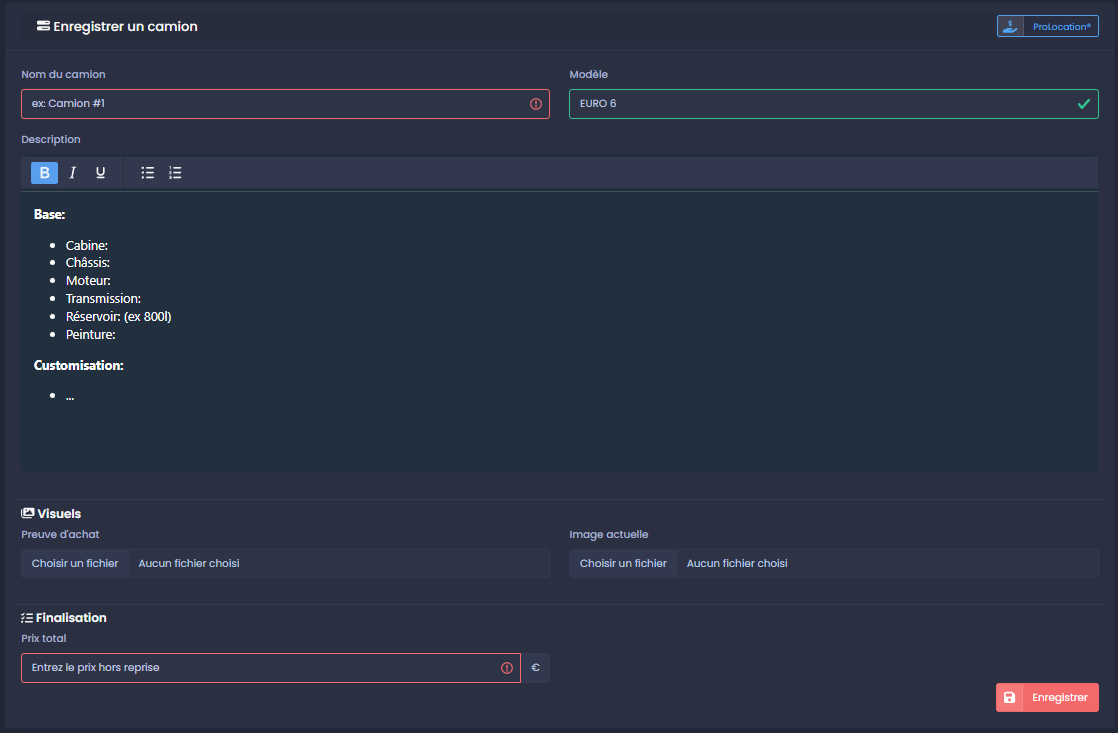
Task: Click the error icon in truck name field
Action: pyautogui.click(x=536, y=104)
